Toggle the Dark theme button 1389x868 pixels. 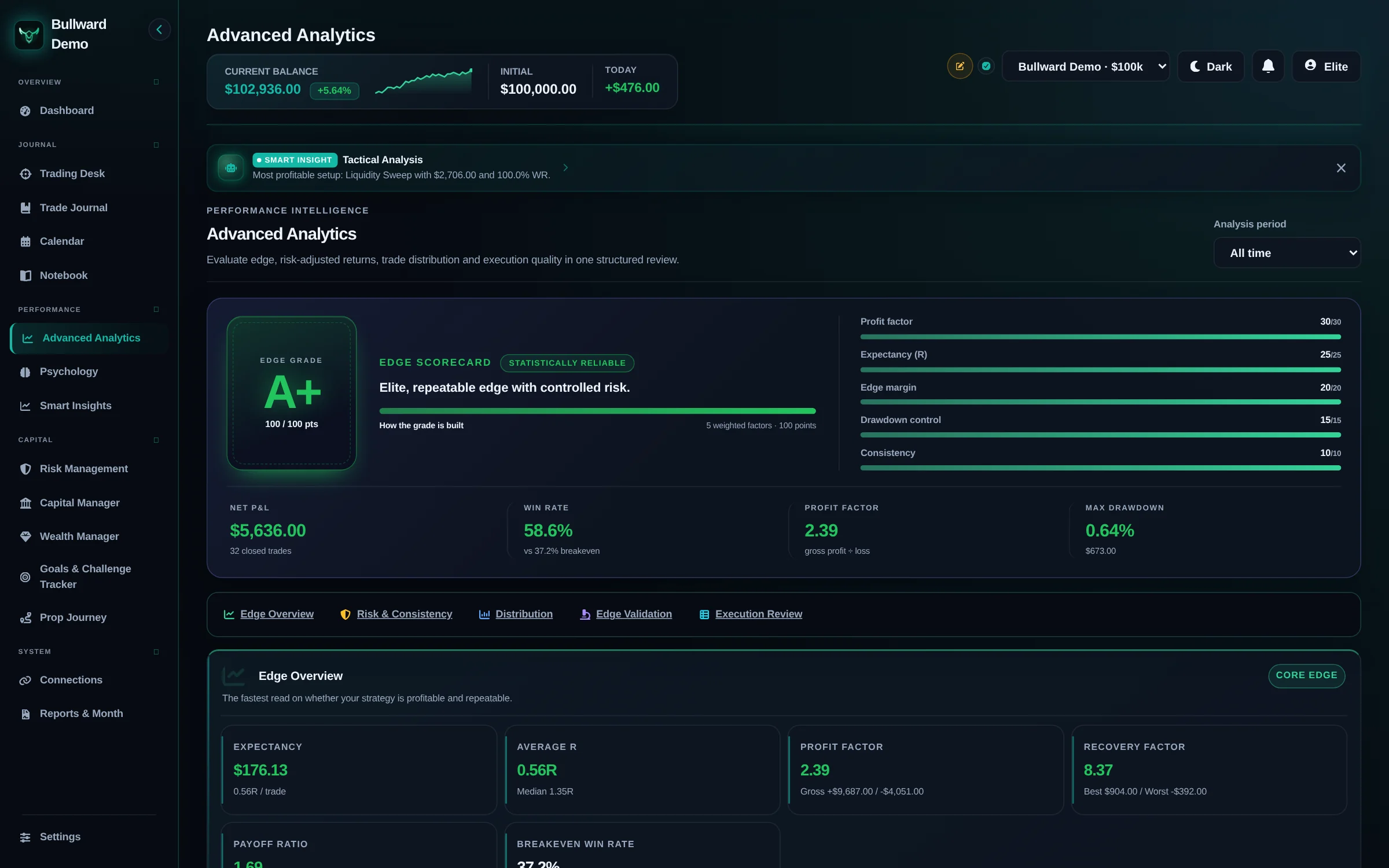click(1211, 67)
